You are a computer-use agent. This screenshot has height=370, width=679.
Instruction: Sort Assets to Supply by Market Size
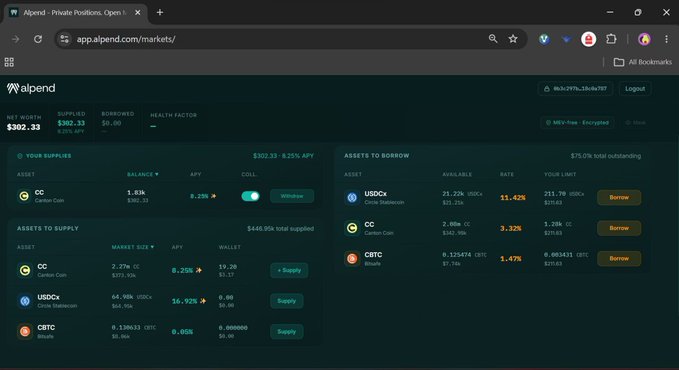[133, 247]
